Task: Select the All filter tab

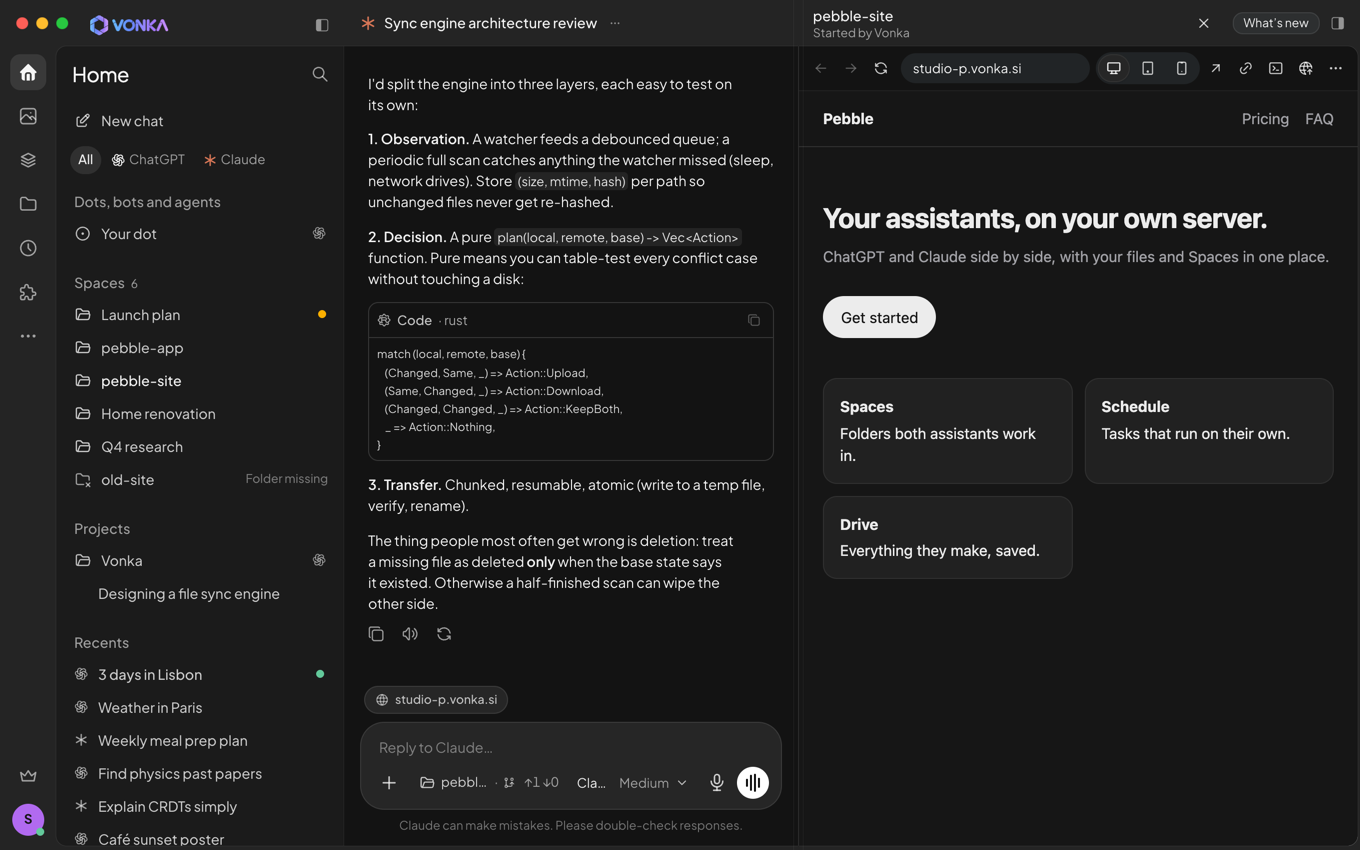Action: tap(86, 160)
